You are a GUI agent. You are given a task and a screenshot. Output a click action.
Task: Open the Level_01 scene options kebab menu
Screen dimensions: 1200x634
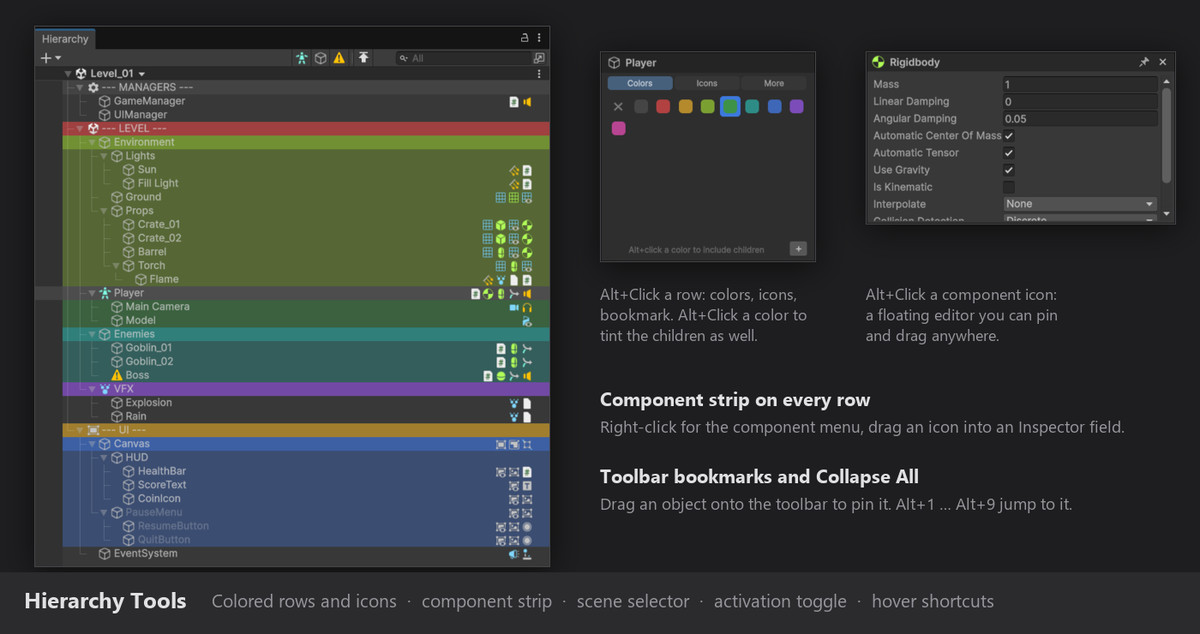point(539,74)
